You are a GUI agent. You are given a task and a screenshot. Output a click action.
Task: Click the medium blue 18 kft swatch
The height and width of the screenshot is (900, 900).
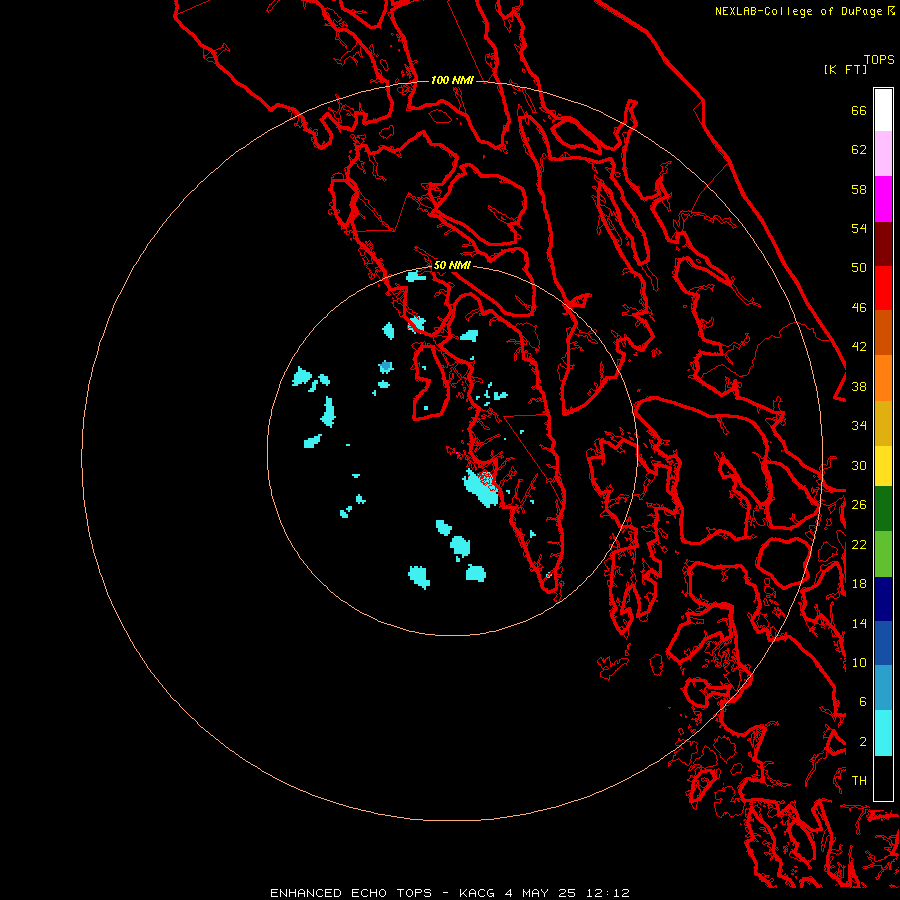pos(883,643)
